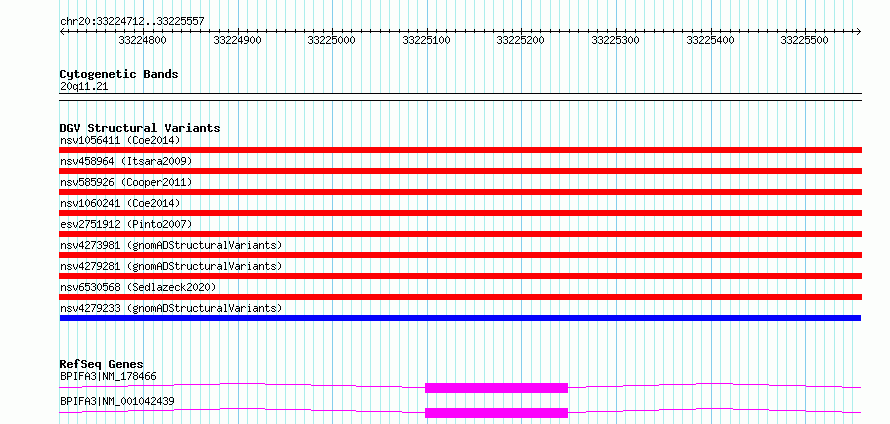Viewport: 890px width, 424px height.
Task: Click ruler tick label 33225400
Action: click(710, 40)
